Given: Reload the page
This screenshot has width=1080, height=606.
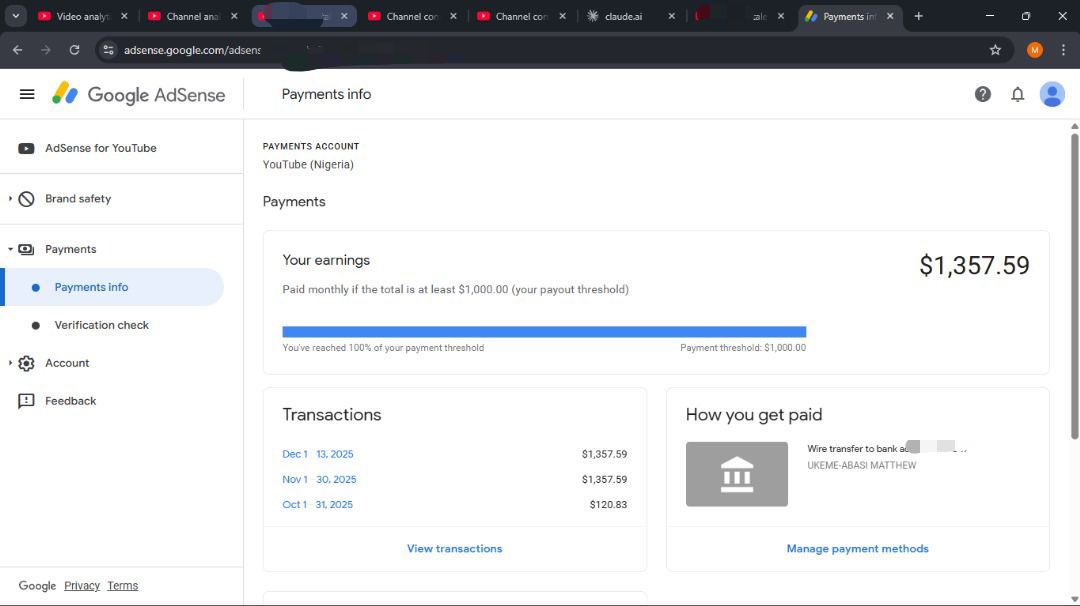Looking at the screenshot, I should [x=74, y=50].
